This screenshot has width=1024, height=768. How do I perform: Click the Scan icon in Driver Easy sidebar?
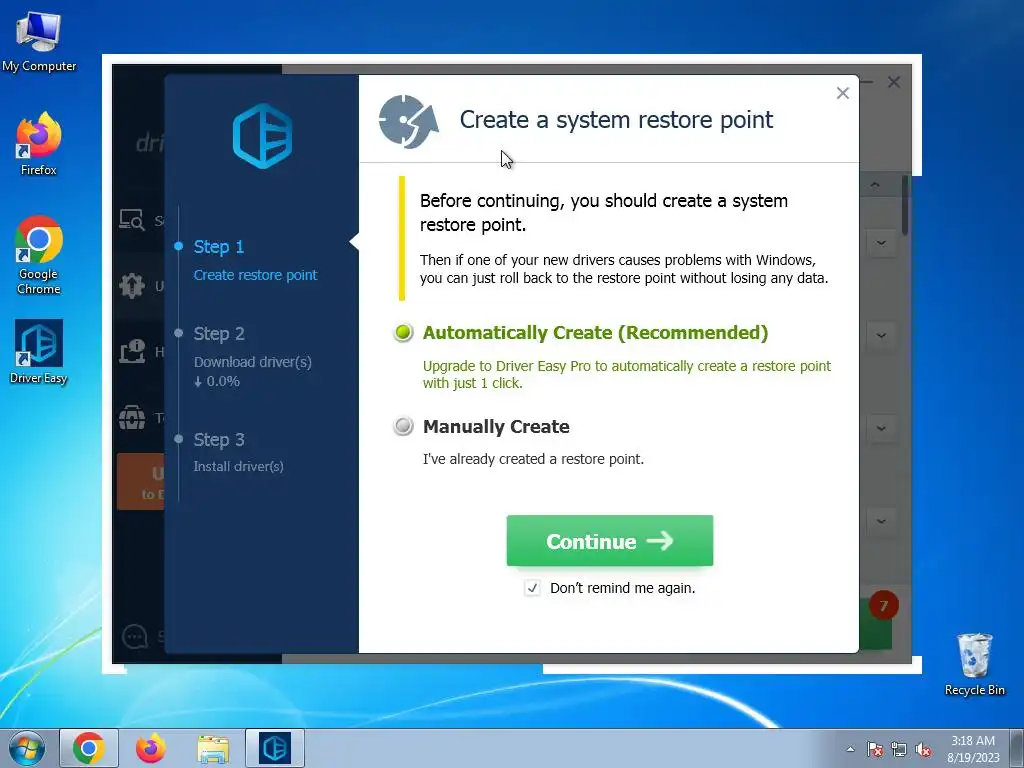pos(132,220)
